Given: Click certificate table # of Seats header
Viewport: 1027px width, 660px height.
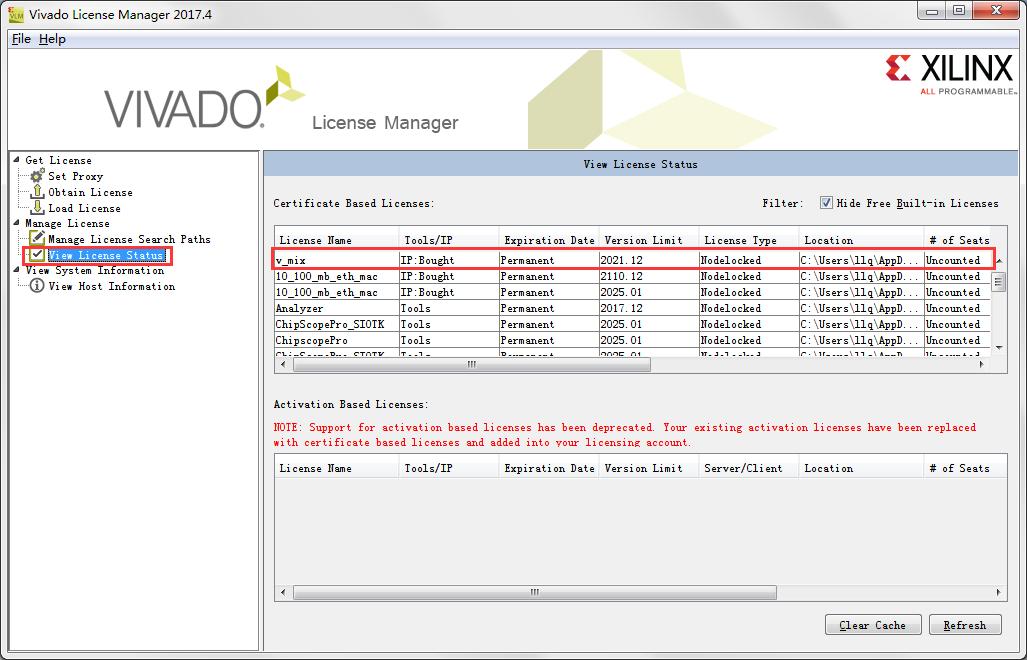Looking at the screenshot, I should [959, 240].
